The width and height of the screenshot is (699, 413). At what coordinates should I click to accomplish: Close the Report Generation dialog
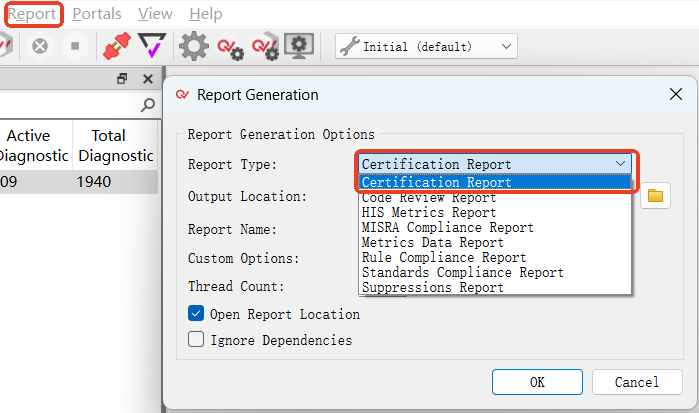click(x=676, y=94)
